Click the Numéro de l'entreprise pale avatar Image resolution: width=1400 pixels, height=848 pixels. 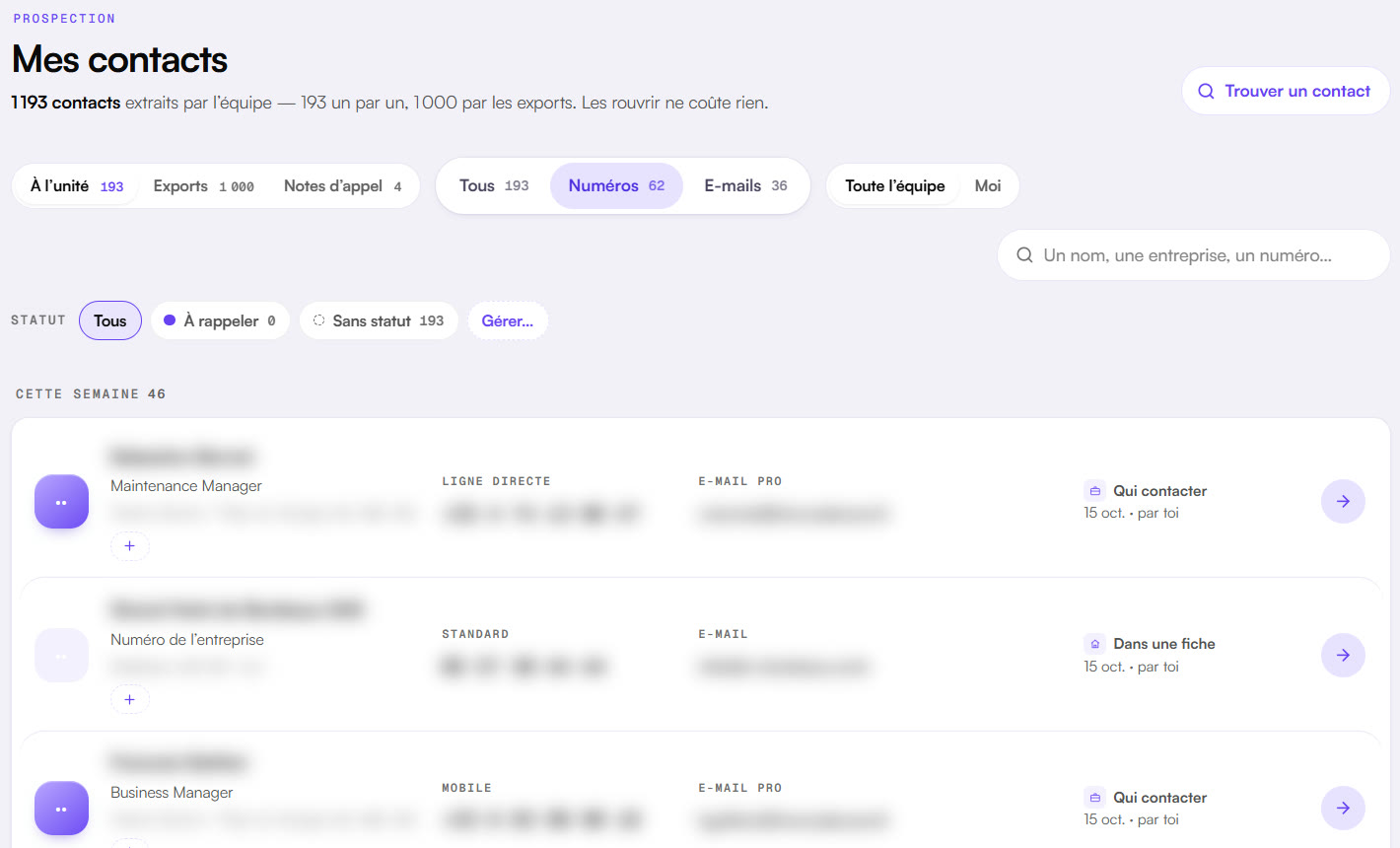[61, 655]
